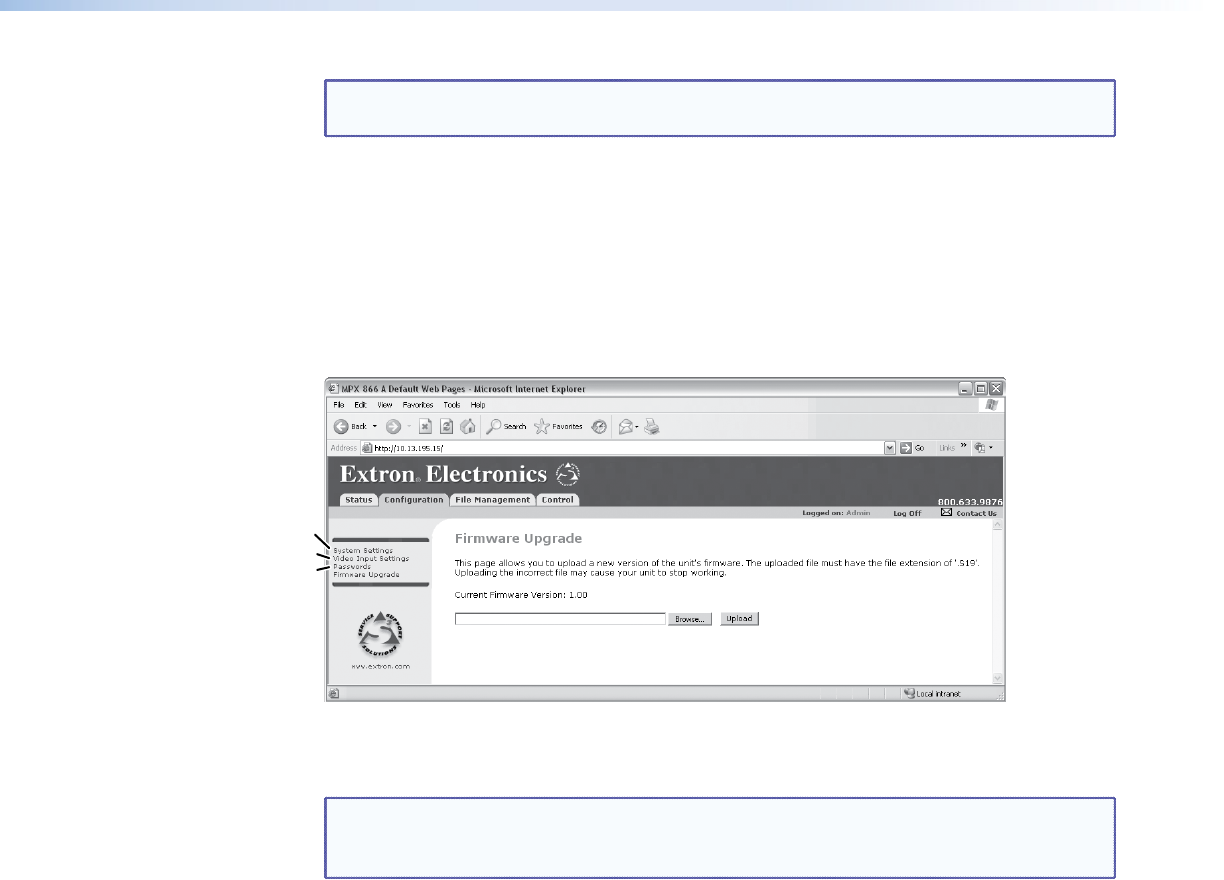Open the View menu
The image size is (1224, 880).
pyautogui.click(x=385, y=405)
